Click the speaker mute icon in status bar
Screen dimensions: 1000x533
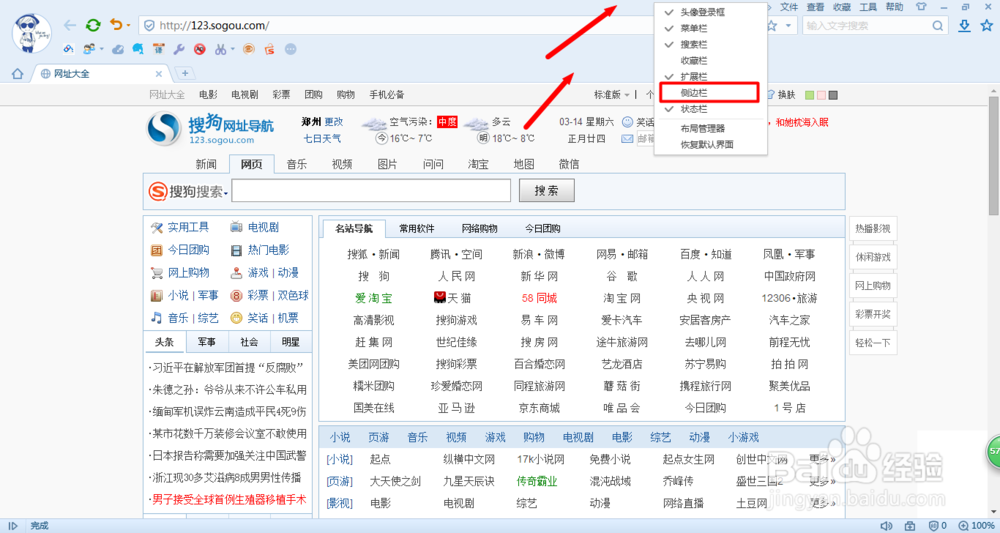click(x=886, y=526)
